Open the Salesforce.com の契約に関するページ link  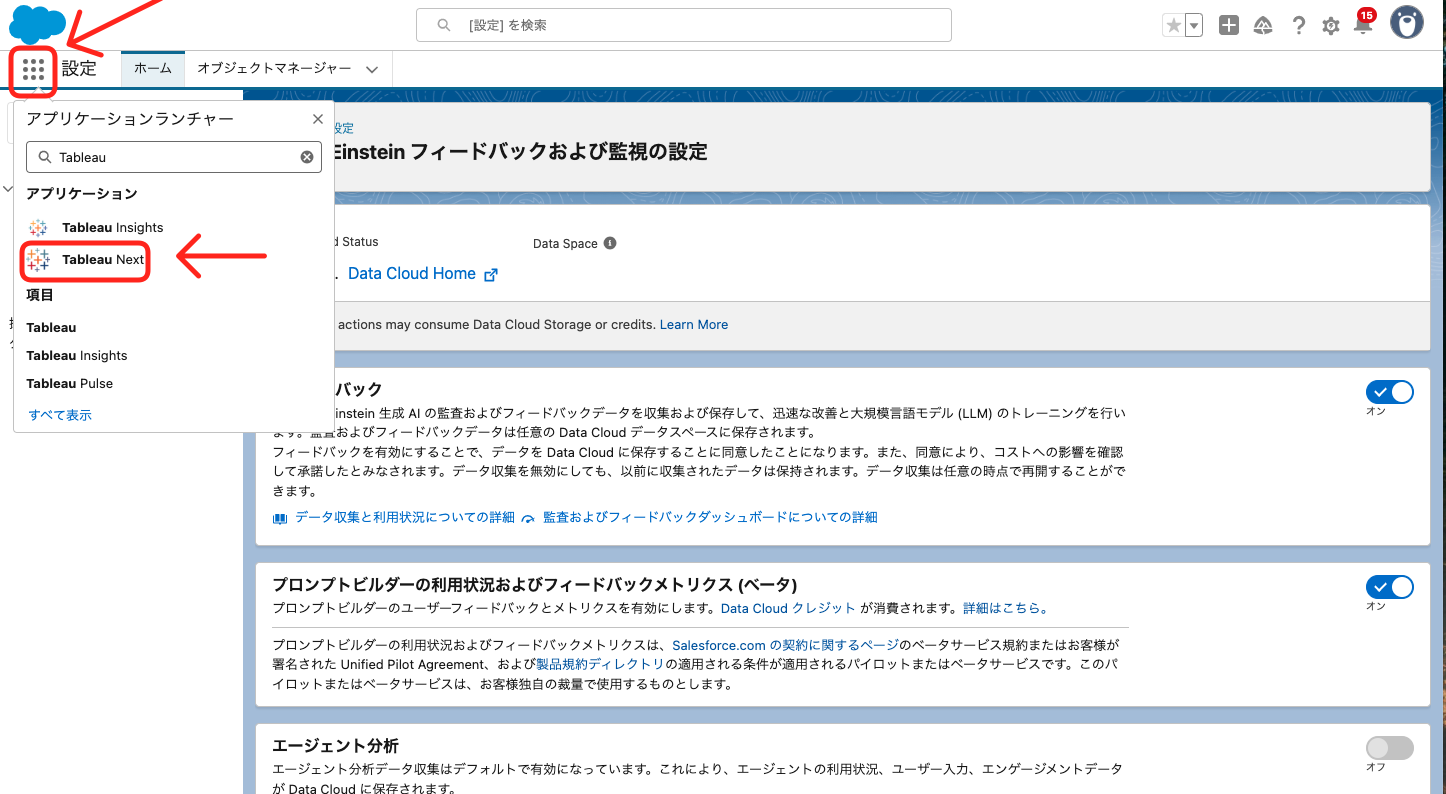coord(785,646)
